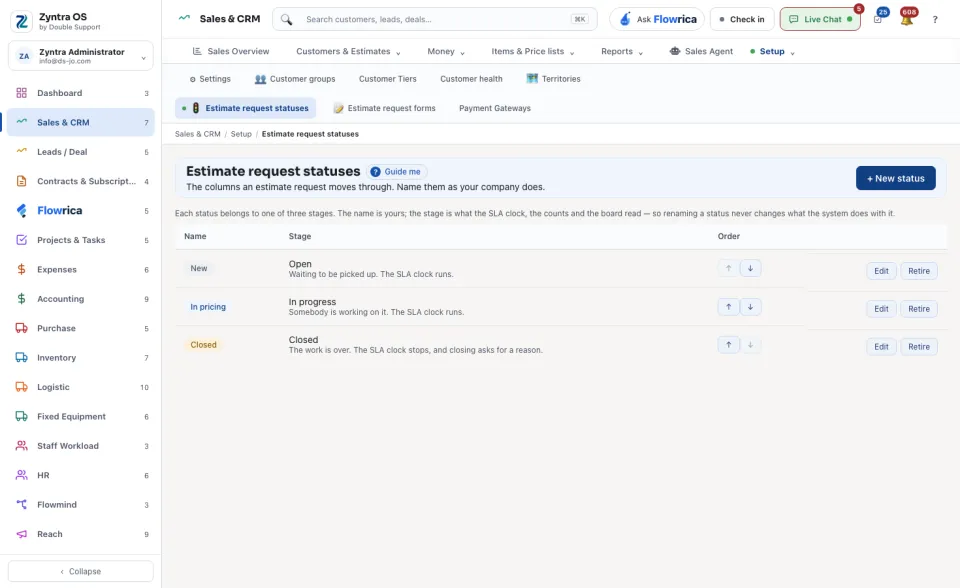
Task: Click the Zyntra OS logo icon
Action: (21, 21)
